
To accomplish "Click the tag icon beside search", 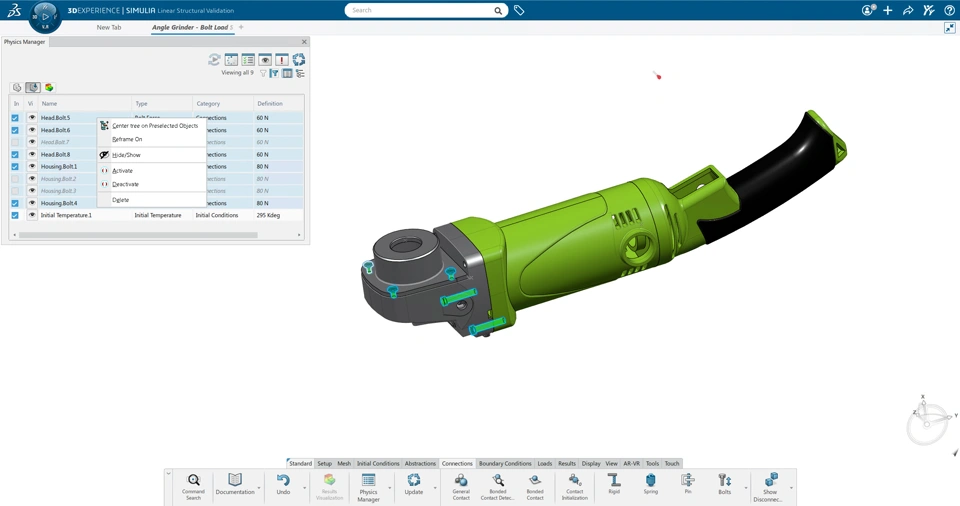I will point(519,10).
